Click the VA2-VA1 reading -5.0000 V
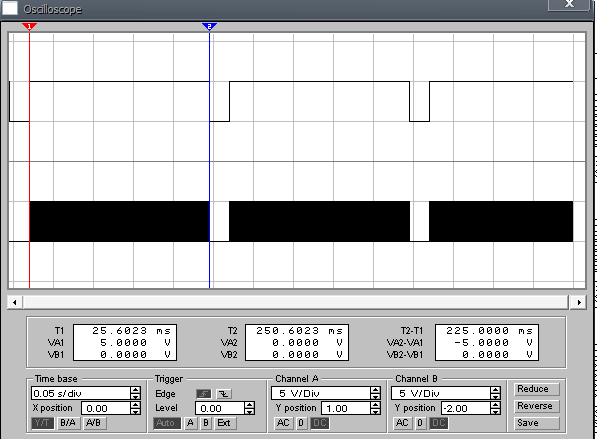The image size is (597, 439). point(493,343)
